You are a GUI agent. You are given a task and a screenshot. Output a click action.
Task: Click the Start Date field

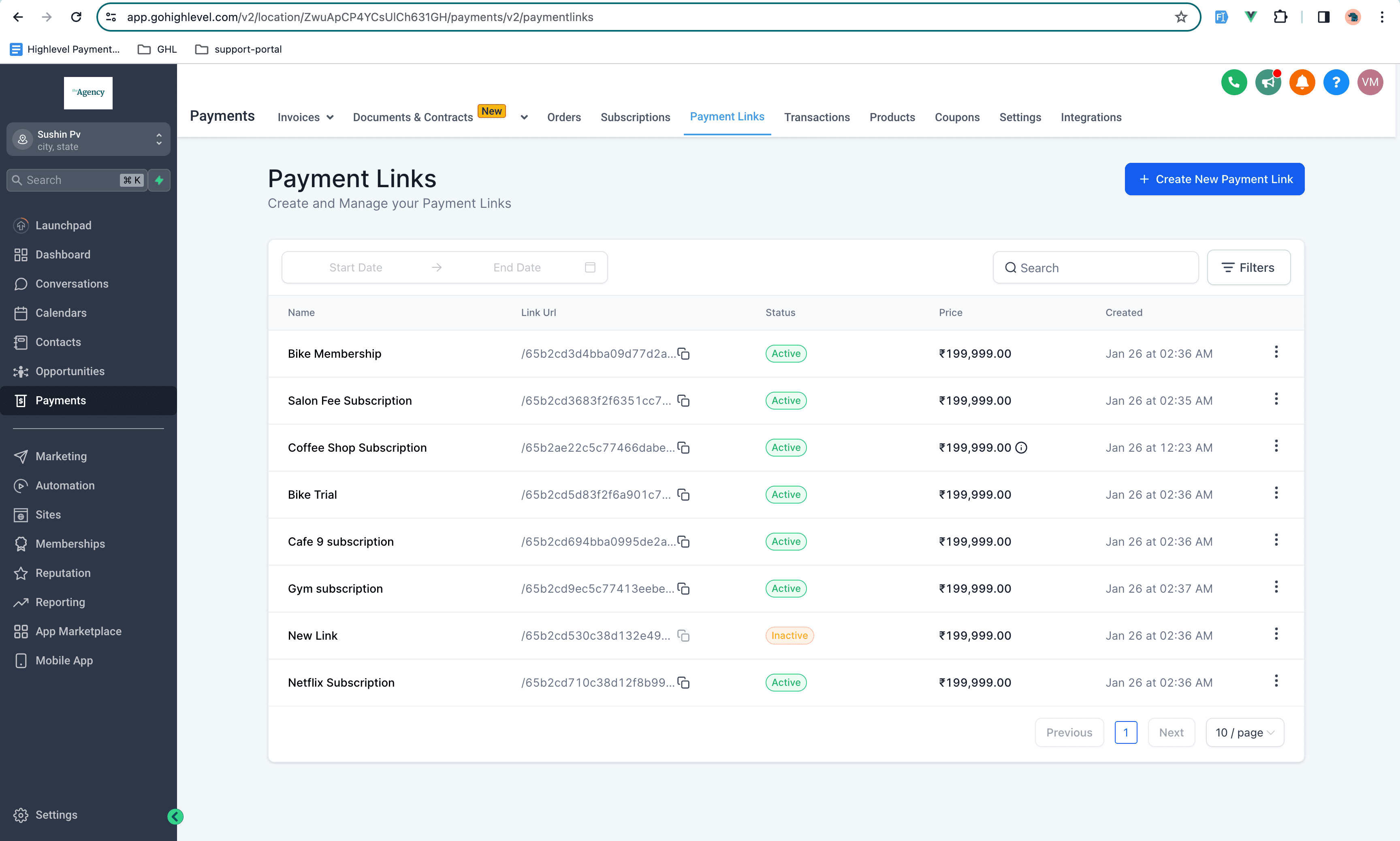coord(355,267)
